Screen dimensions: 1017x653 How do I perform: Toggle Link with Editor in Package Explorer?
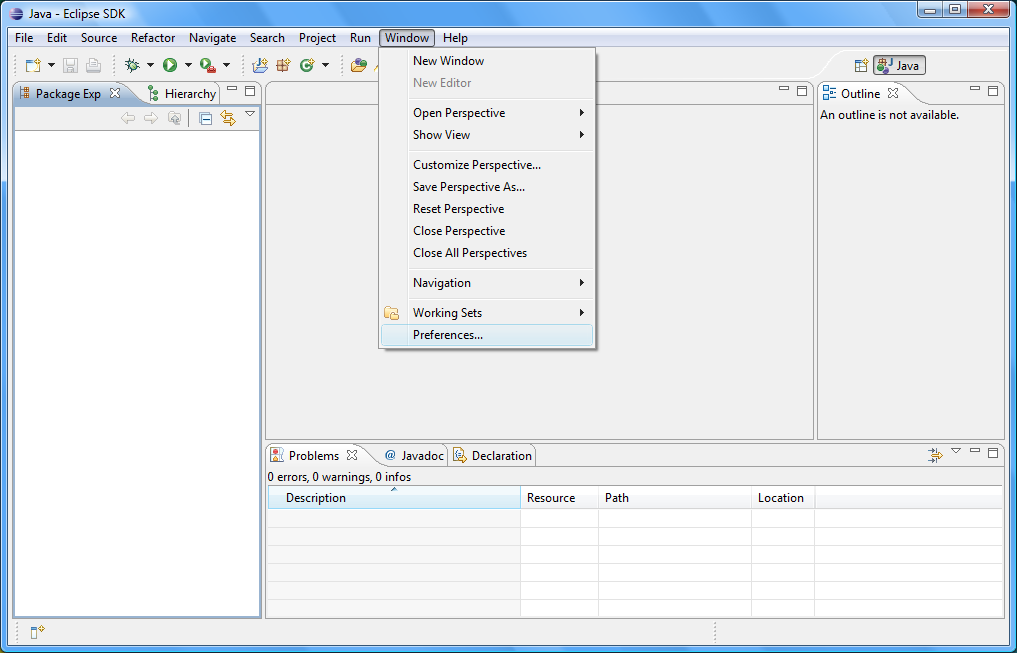pyautogui.click(x=228, y=118)
